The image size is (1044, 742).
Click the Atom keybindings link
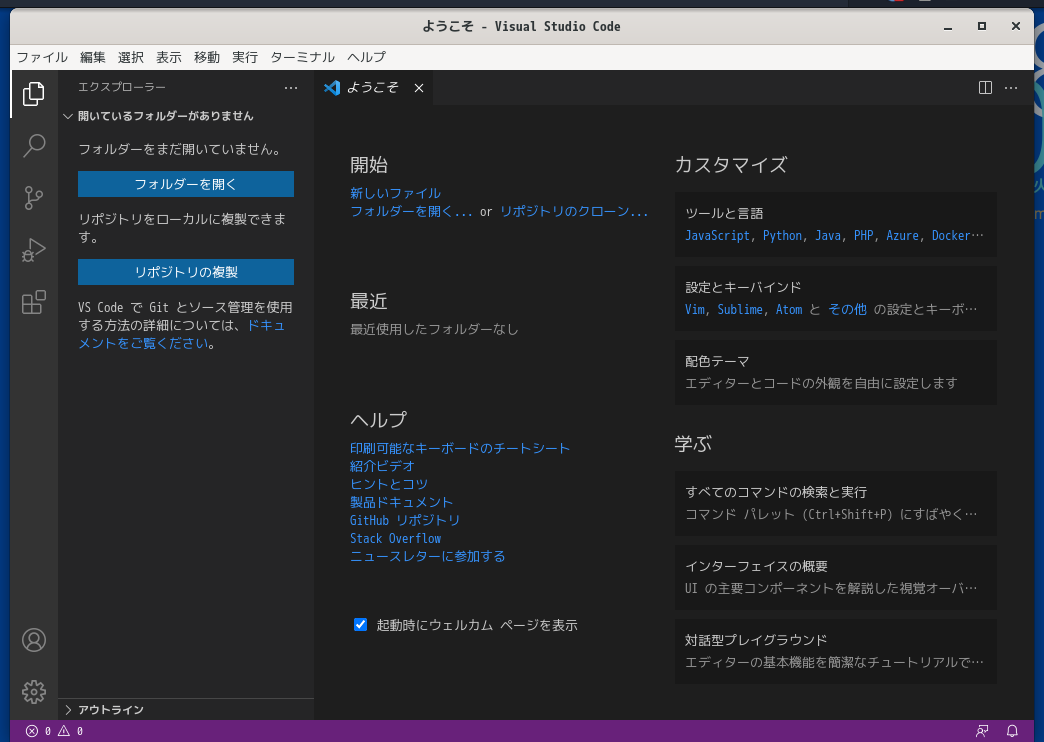[789, 310]
